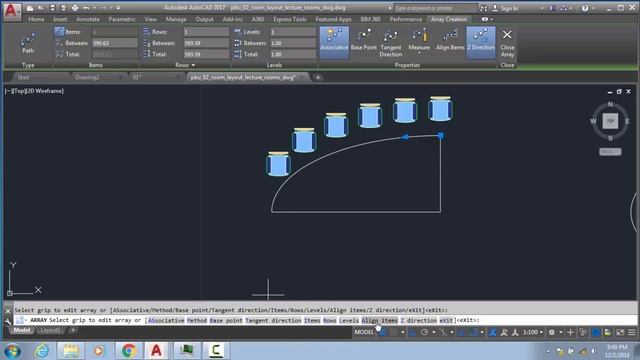
Task: Click the viewport label Top 2D Wireframe
Action: (x=34, y=91)
